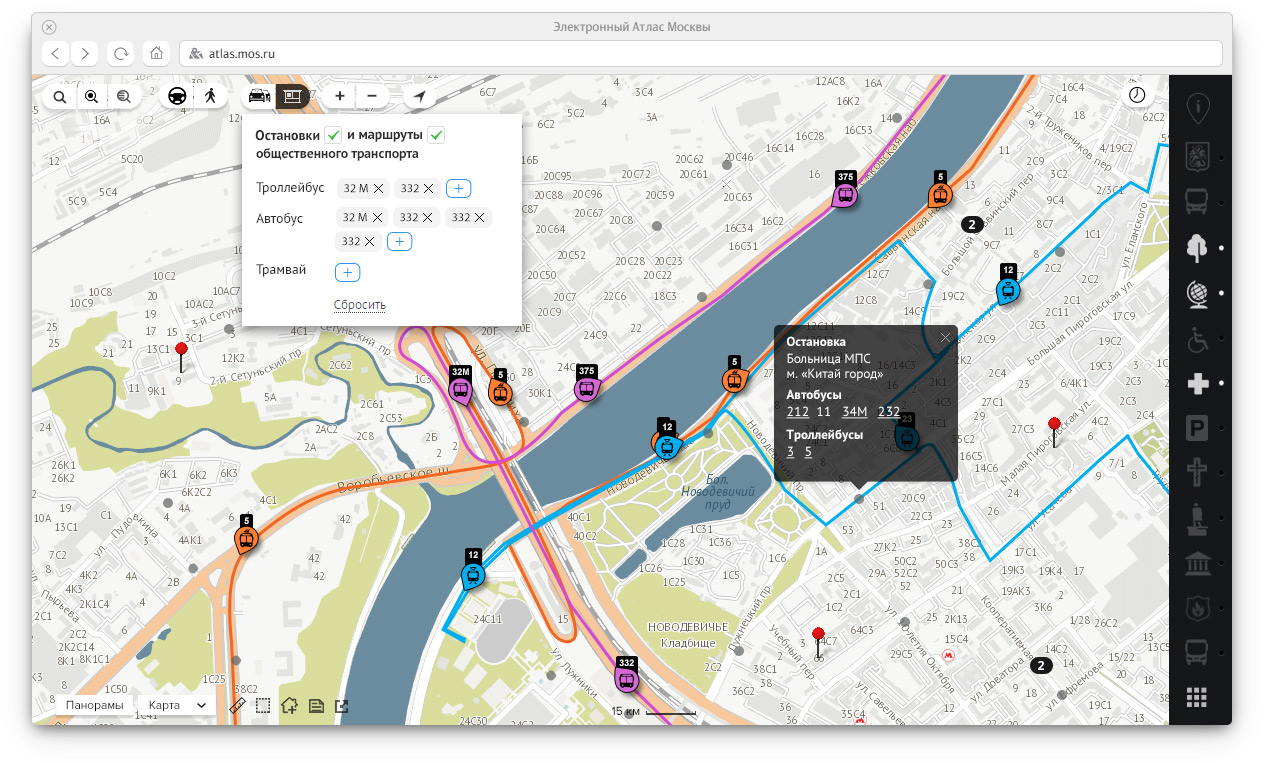Add a route to Трамвай
Image resolution: width=1264 pixels, height=763 pixels.
tap(348, 272)
